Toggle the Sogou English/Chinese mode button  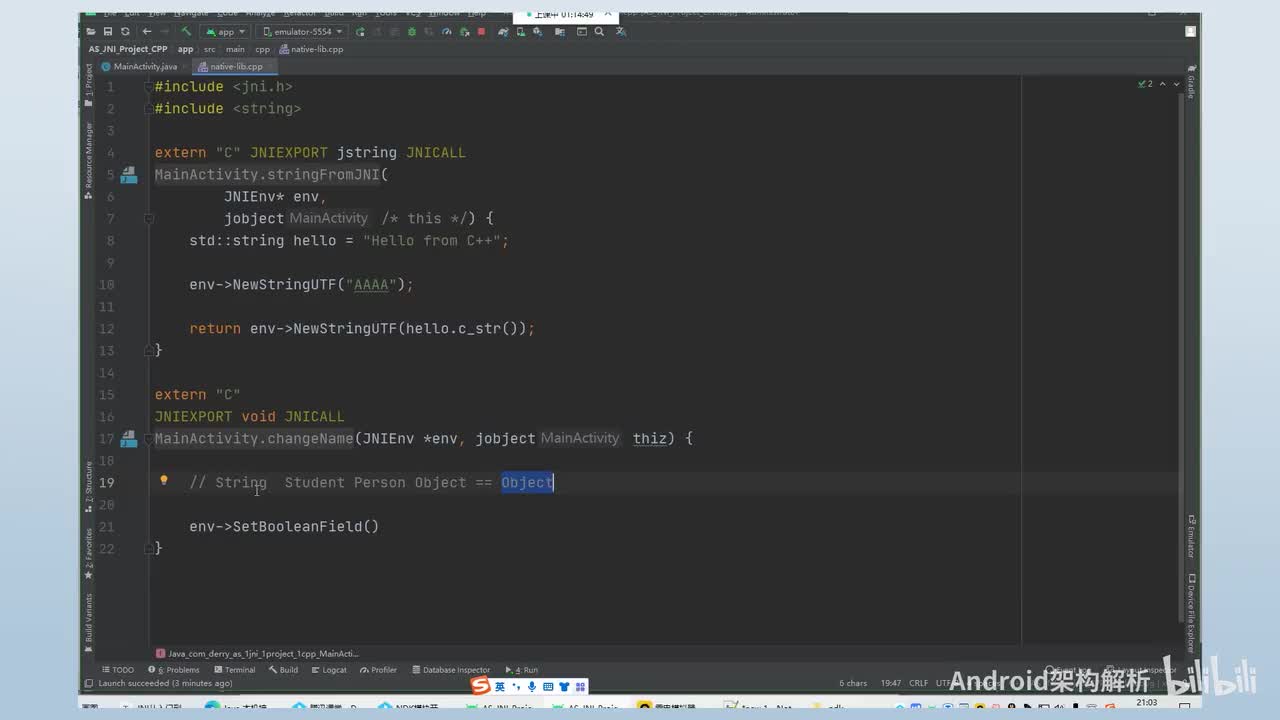tap(500, 686)
